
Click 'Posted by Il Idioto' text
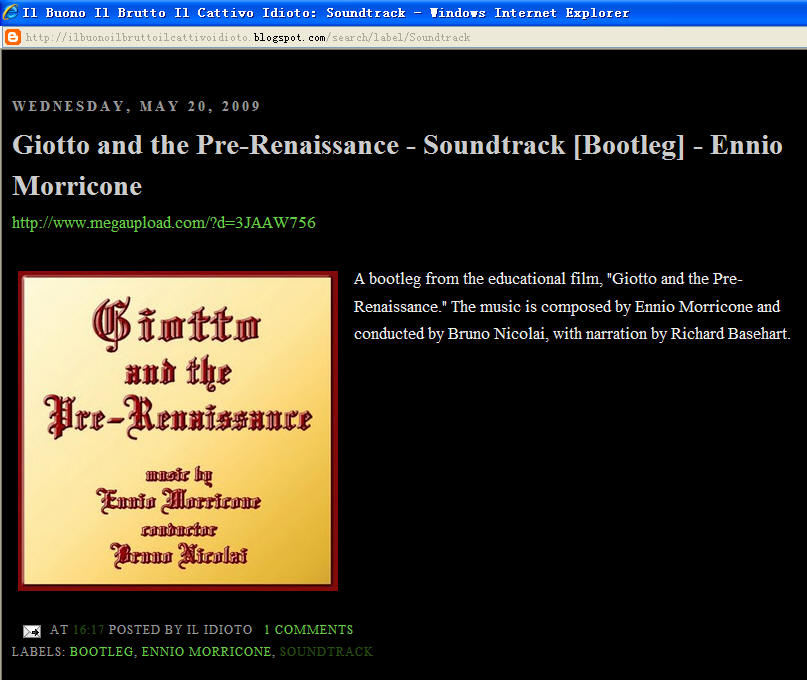[180, 630]
